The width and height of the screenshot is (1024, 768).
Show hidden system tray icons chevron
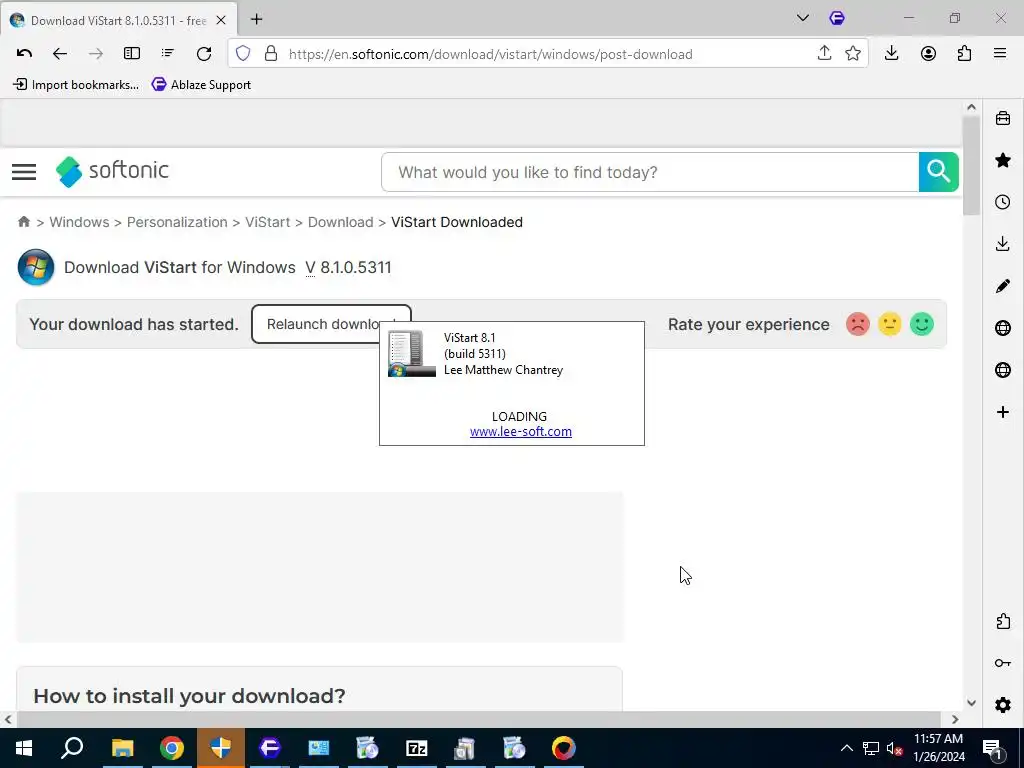[846, 748]
